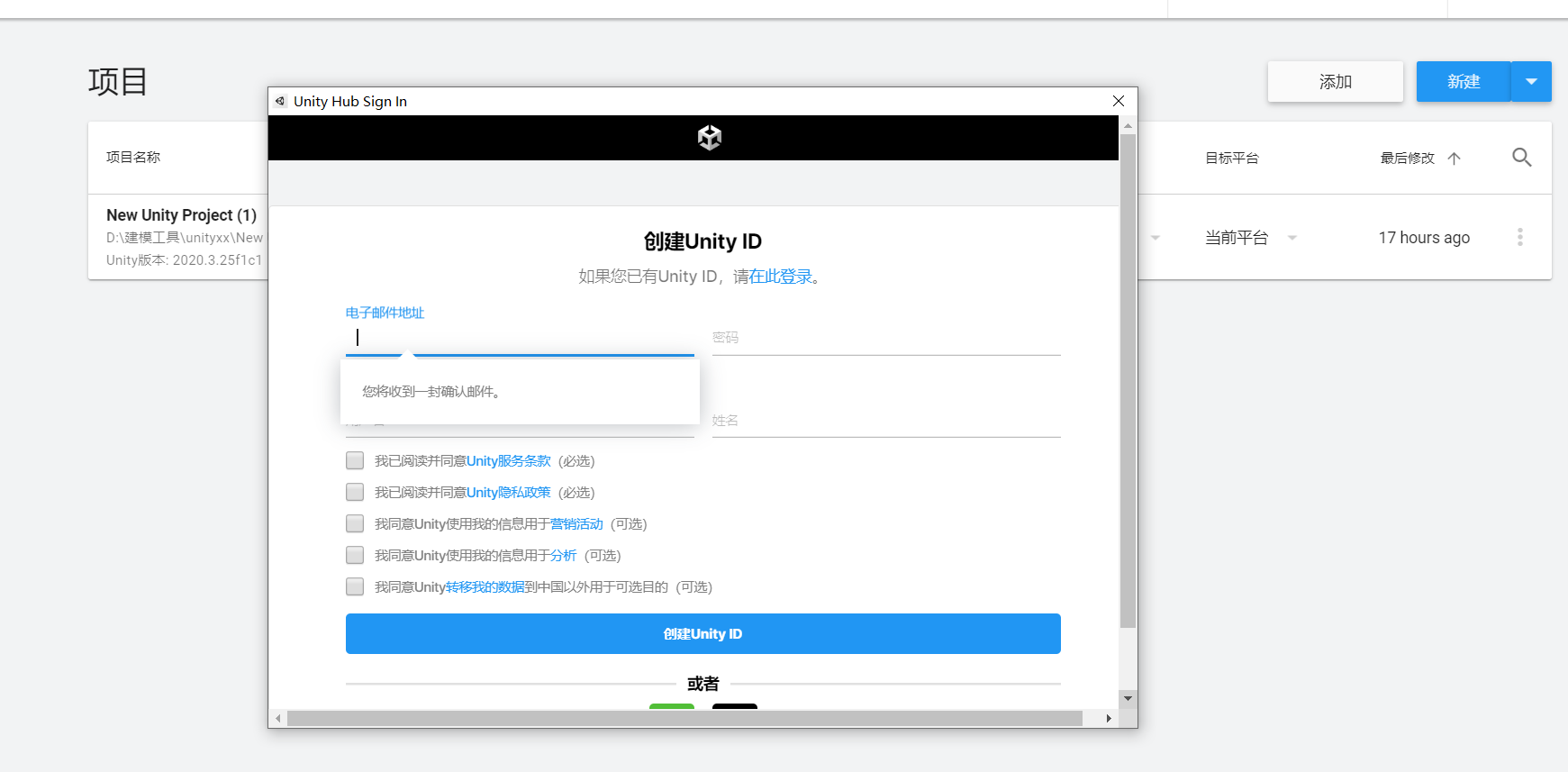Sort by last modified arrow
Viewport: 1568px width, 772px height.
(x=1454, y=159)
